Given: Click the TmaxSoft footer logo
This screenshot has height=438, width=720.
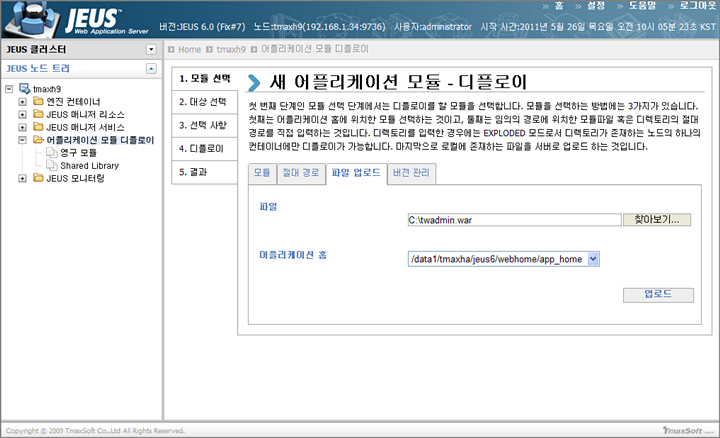Looking at the screenshot, I should click(688, 430).
